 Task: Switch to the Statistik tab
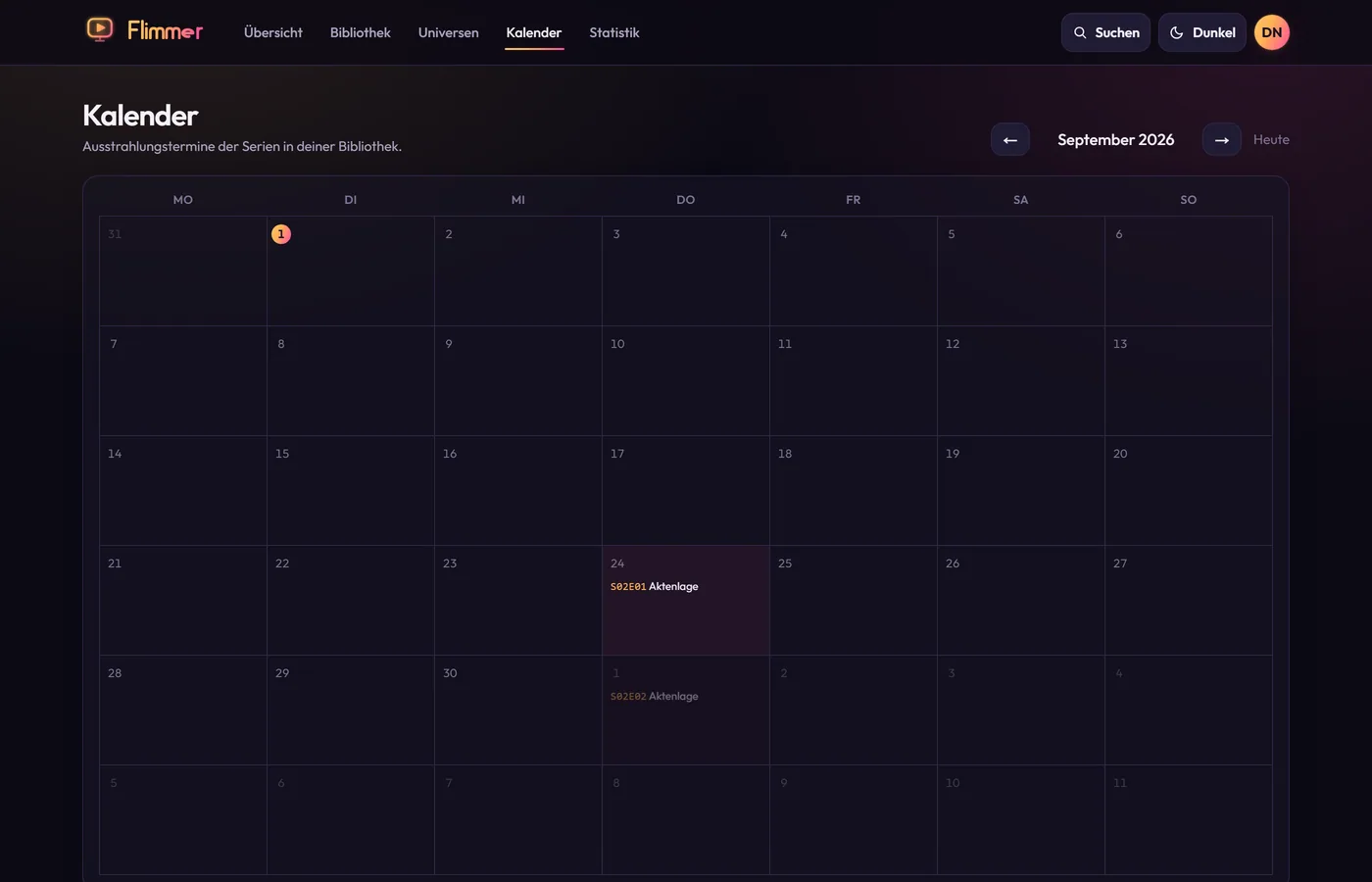click(614, 32)
